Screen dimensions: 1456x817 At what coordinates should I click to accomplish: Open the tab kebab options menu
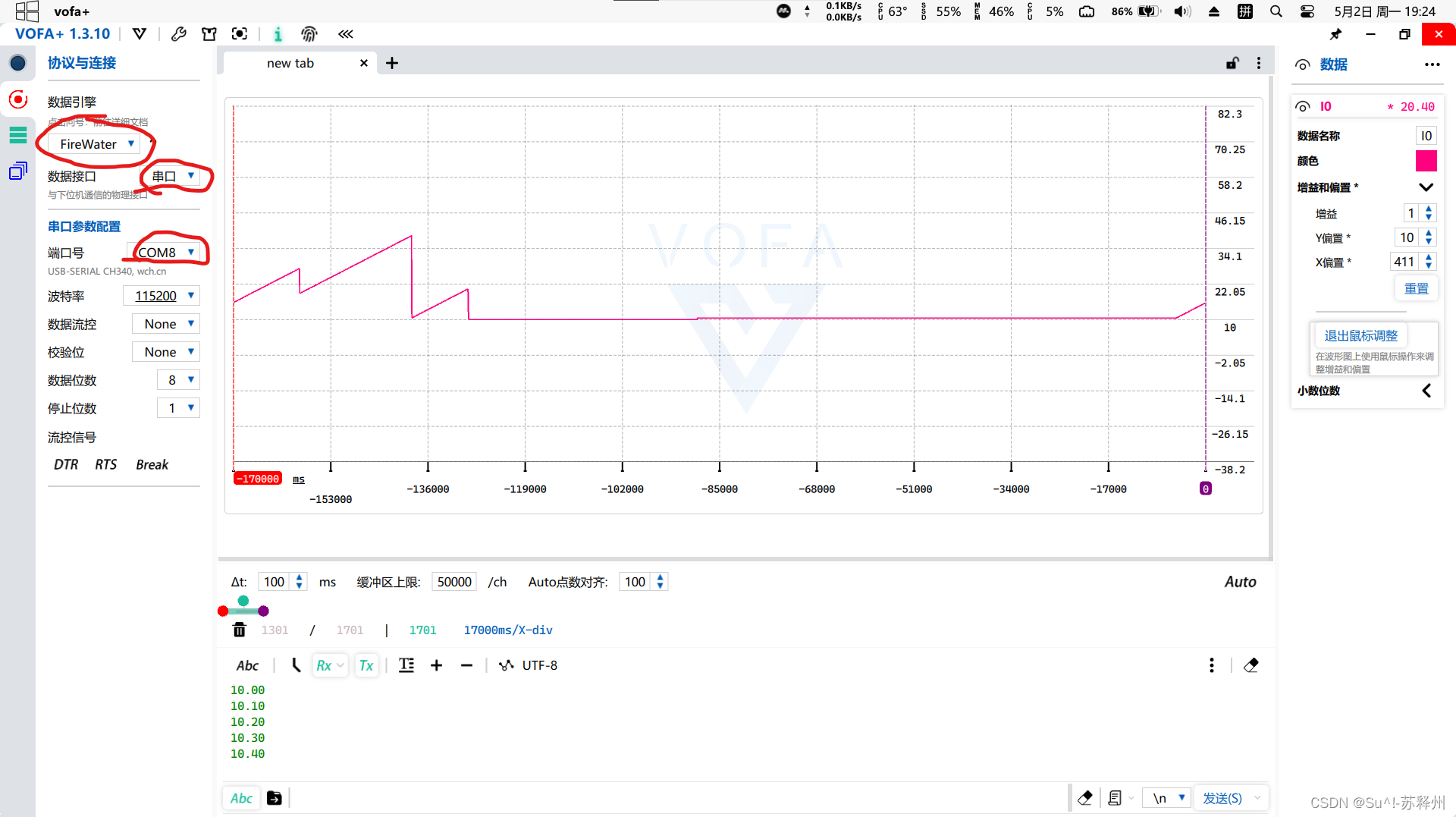point(1259,63)
